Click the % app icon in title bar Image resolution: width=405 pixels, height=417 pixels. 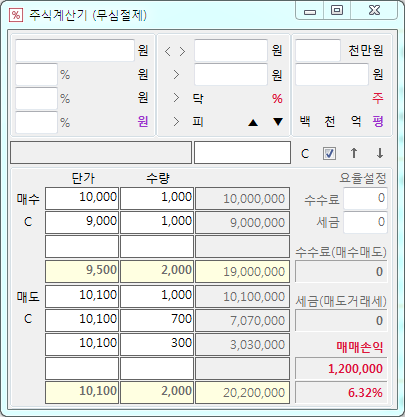pyautogui.click(x=16, y=15)
